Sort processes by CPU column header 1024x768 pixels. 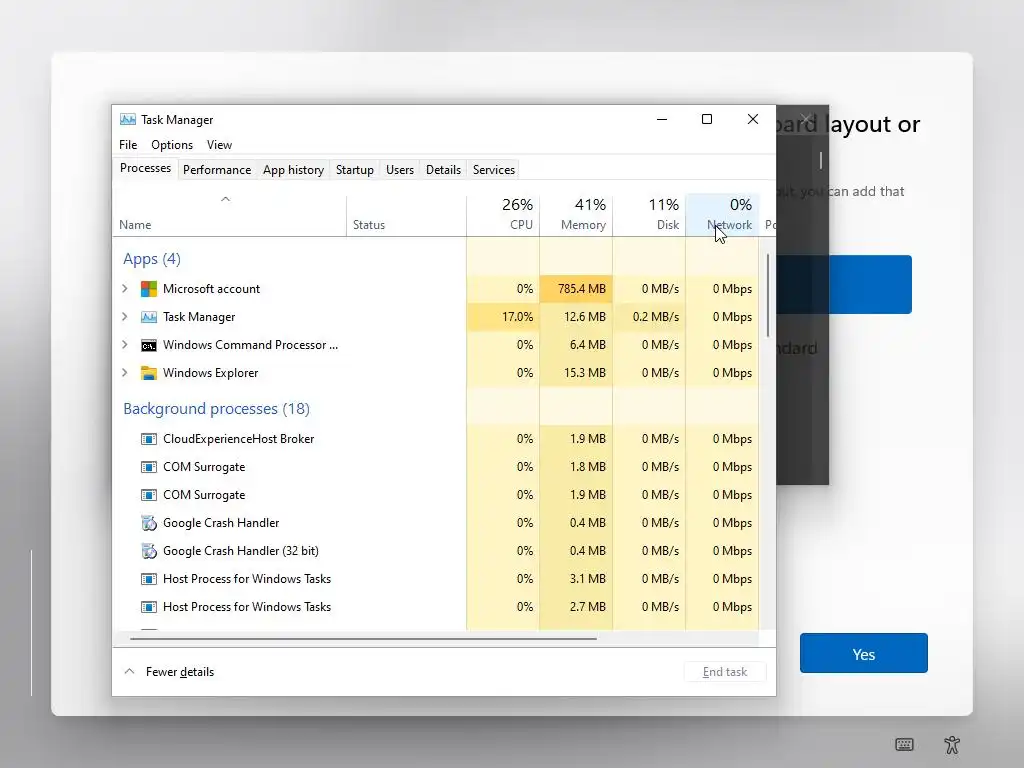(503, 215)
